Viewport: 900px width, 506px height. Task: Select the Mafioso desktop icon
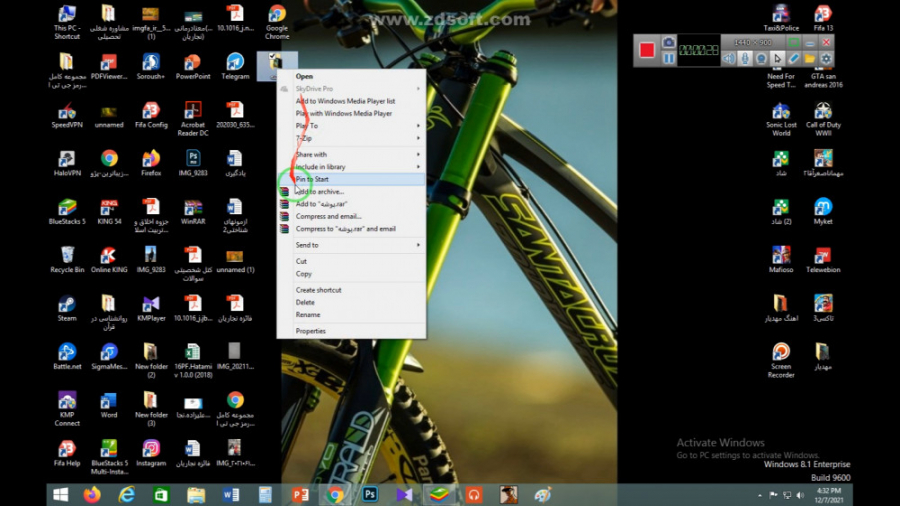coord(781,259)
